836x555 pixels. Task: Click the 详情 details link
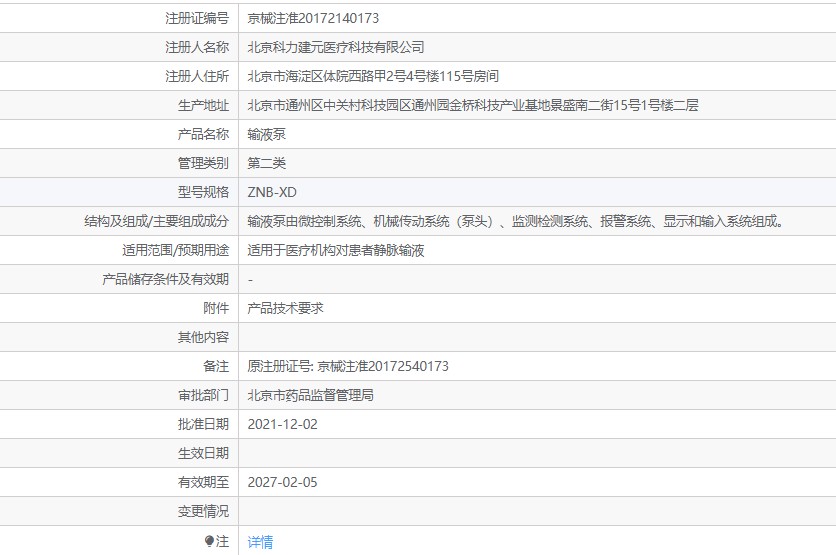[260, 541]
